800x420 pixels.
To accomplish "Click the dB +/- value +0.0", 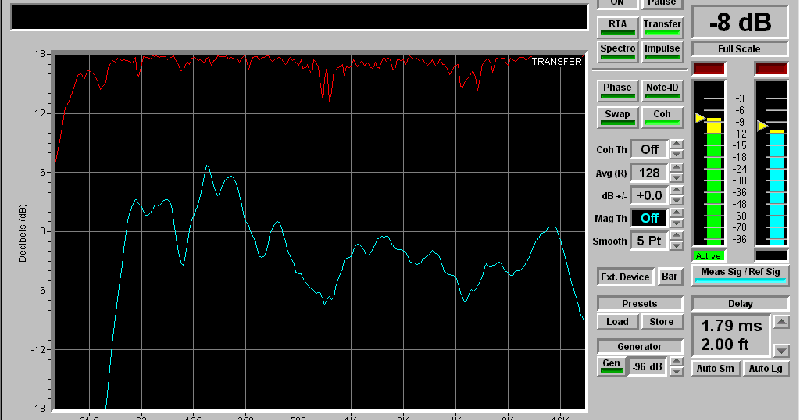I will point(649,195).
